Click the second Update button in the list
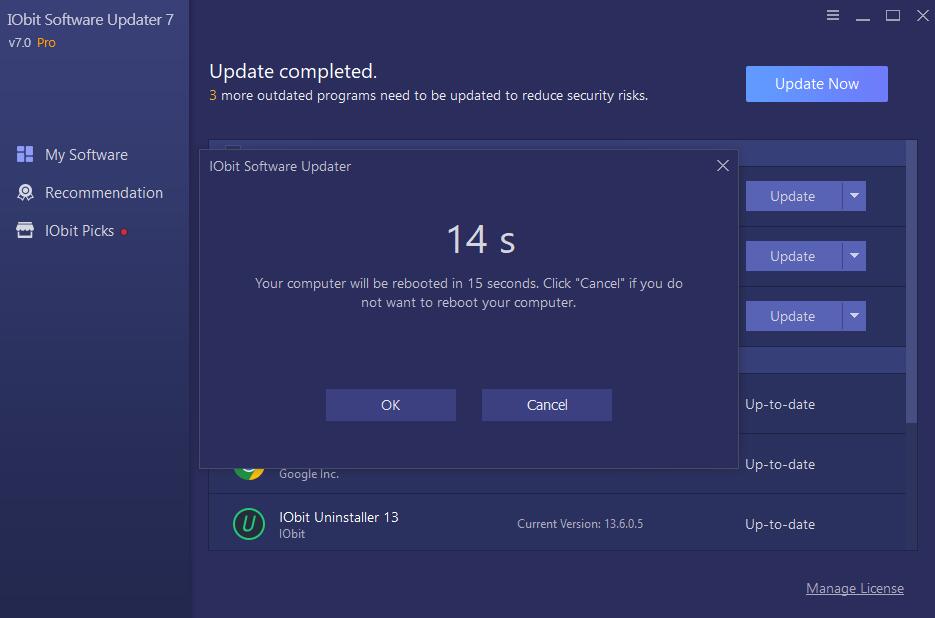 coord(793,256)
